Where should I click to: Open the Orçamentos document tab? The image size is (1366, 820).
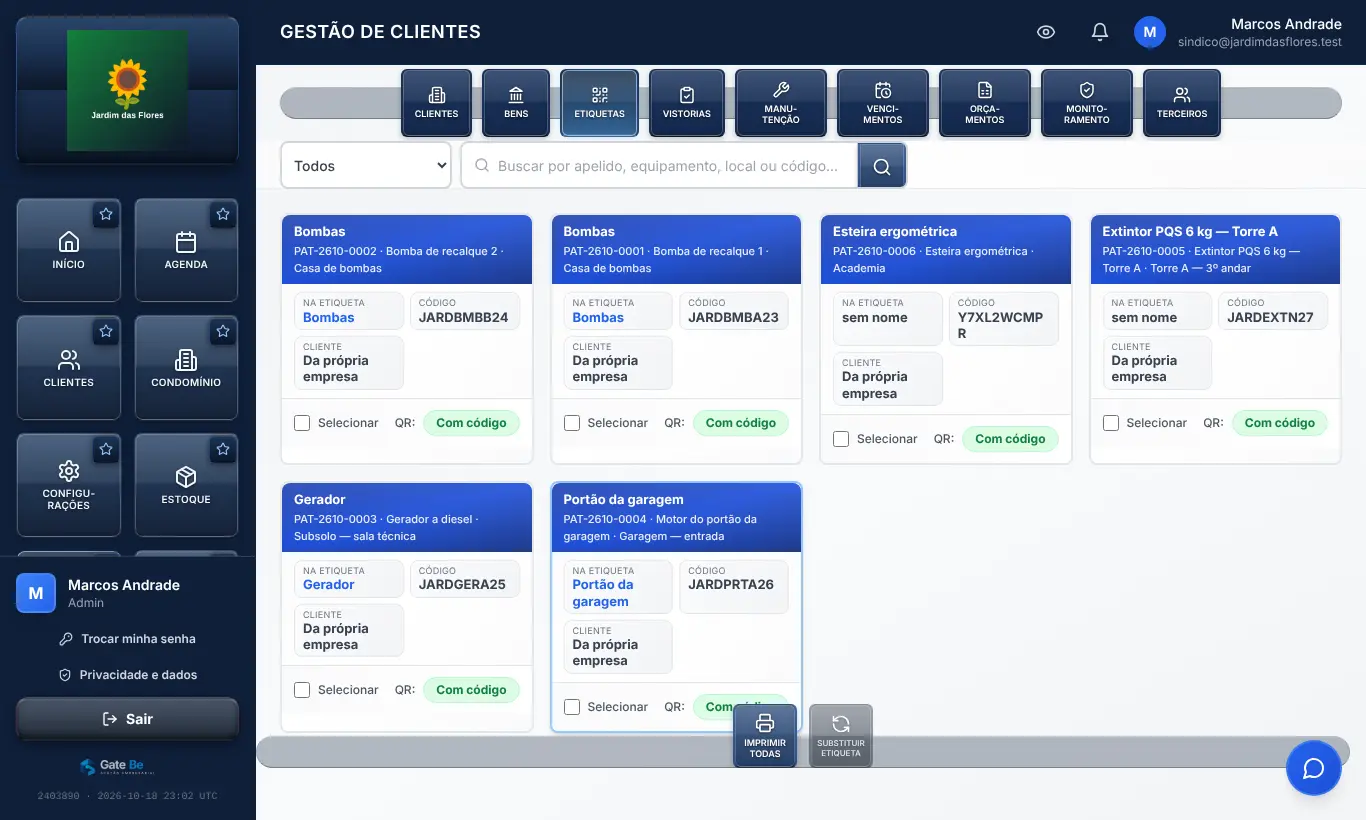click(x=985, y=103)
